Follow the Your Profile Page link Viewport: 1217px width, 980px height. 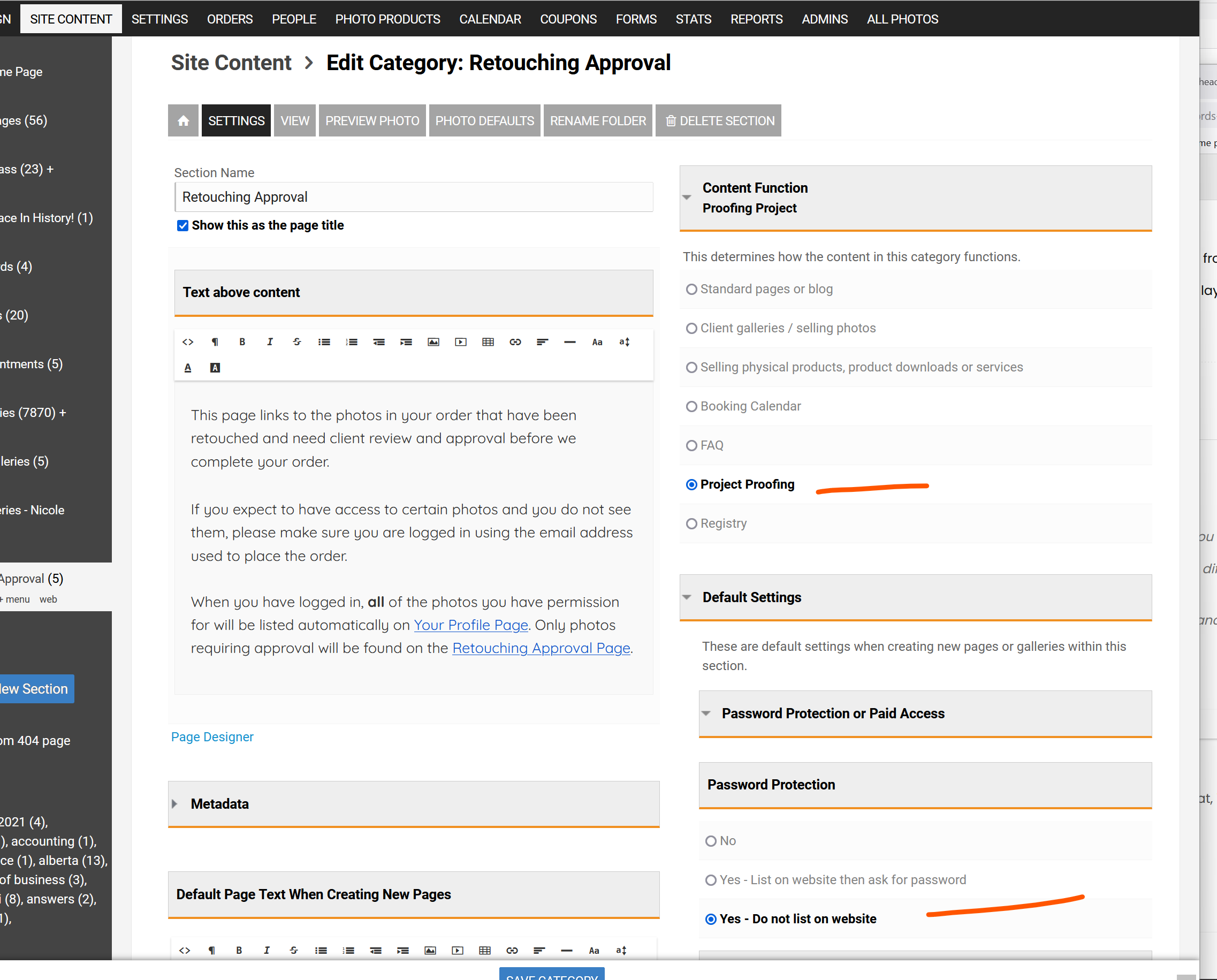[x=471, y=625]
